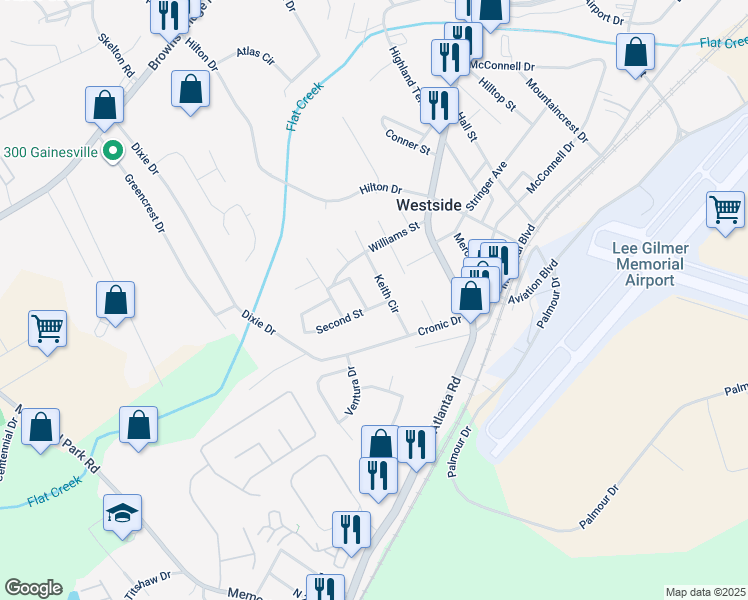
Task: Click the restaurant marker beside McConnell Dr label
Action: pyautogui.click(x=450, y=62)
